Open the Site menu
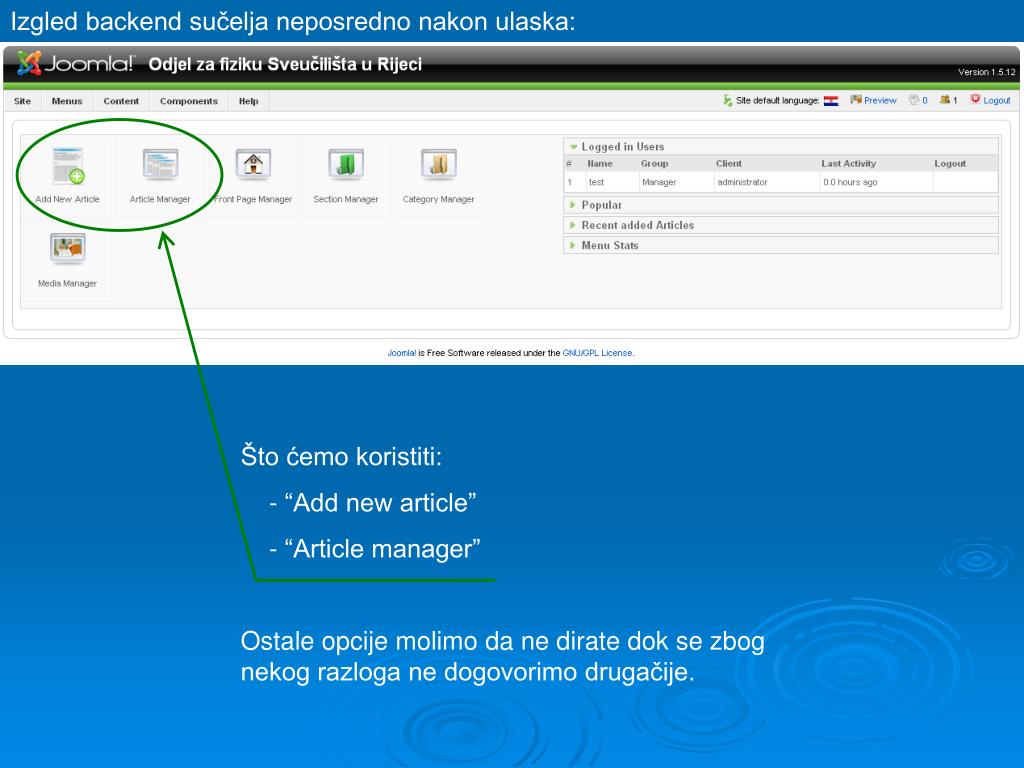 [x=22, y=101]
